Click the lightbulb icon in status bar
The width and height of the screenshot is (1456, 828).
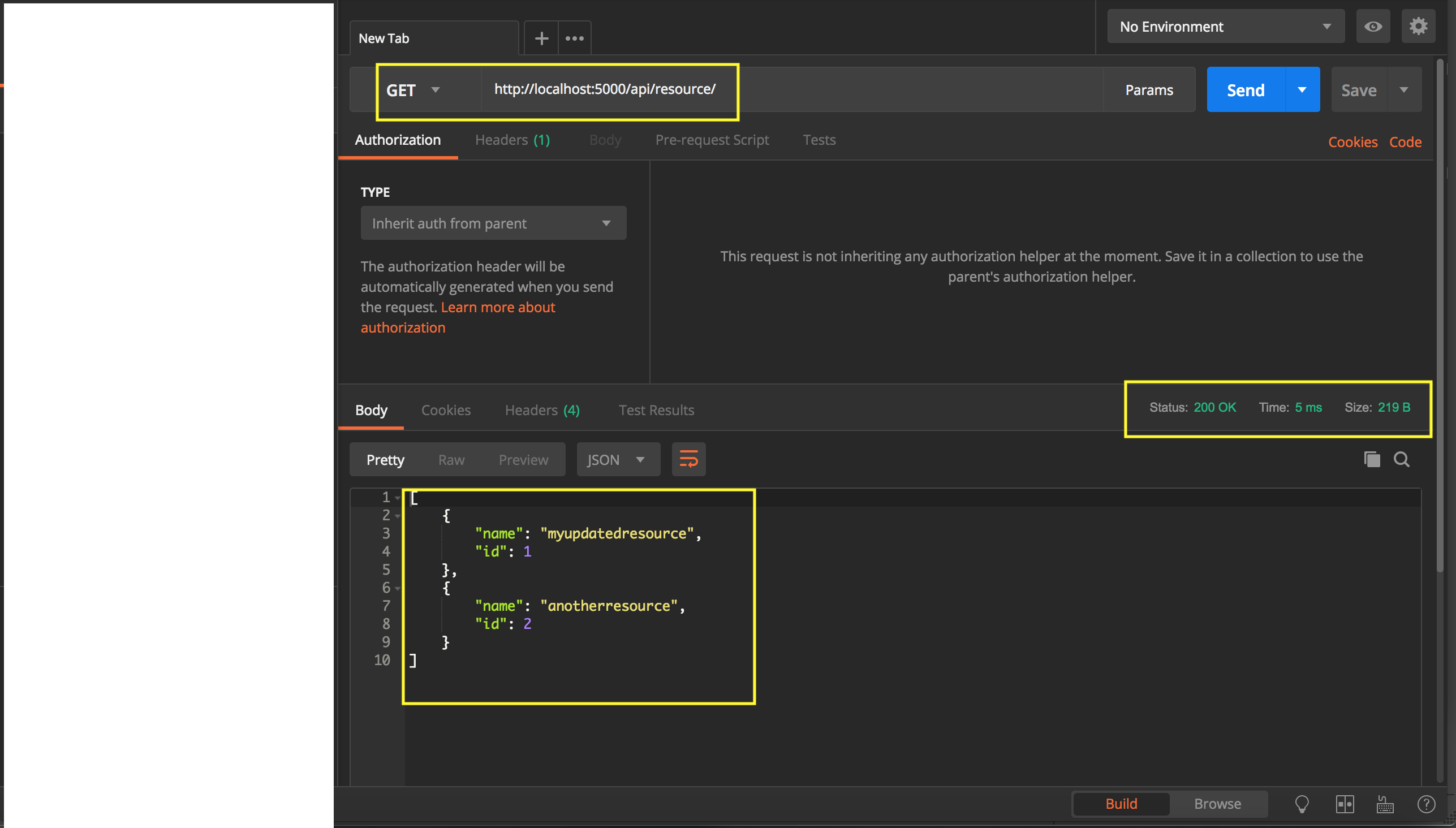1302,804
